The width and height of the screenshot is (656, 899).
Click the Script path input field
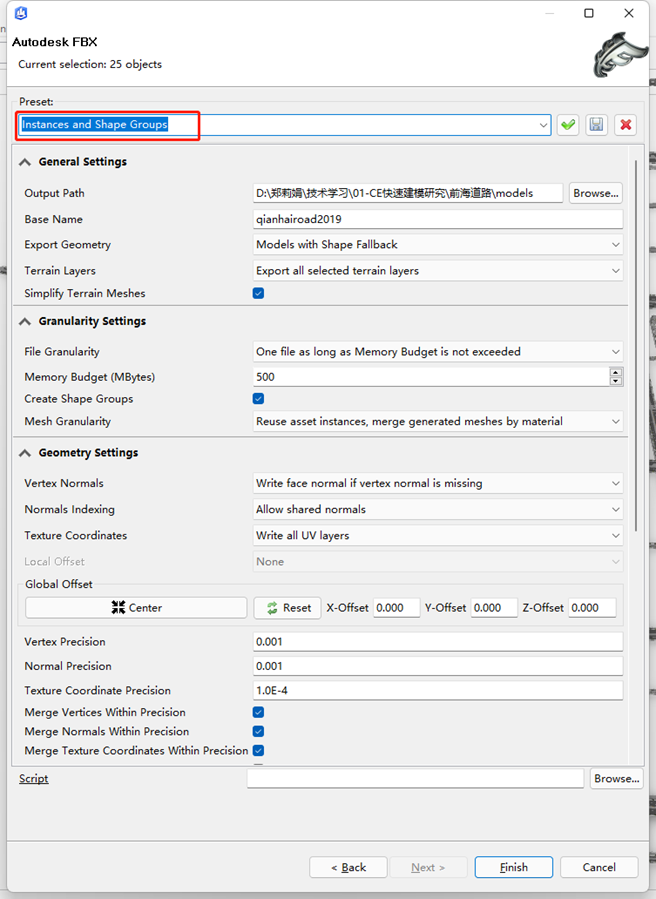click(x=416, y=779)
